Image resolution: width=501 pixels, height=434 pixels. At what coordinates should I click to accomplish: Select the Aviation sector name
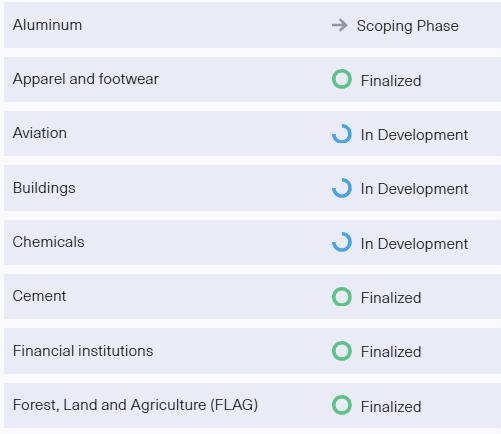pyautogui.click(x=40, y=133)
